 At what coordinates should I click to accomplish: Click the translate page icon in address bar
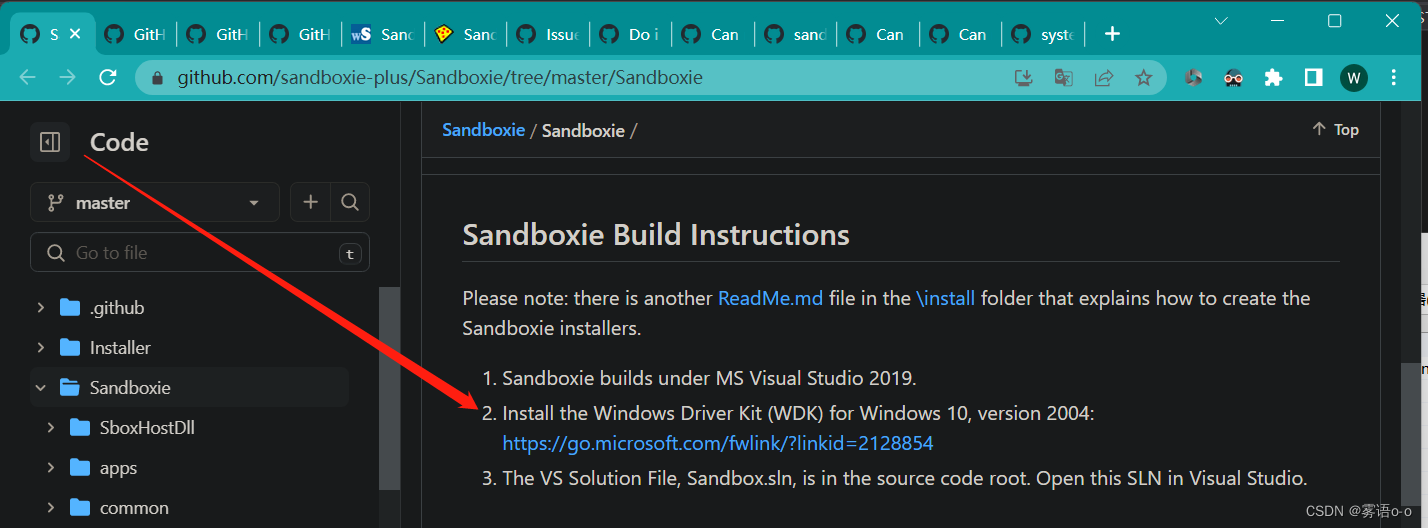coord(1063,77)
